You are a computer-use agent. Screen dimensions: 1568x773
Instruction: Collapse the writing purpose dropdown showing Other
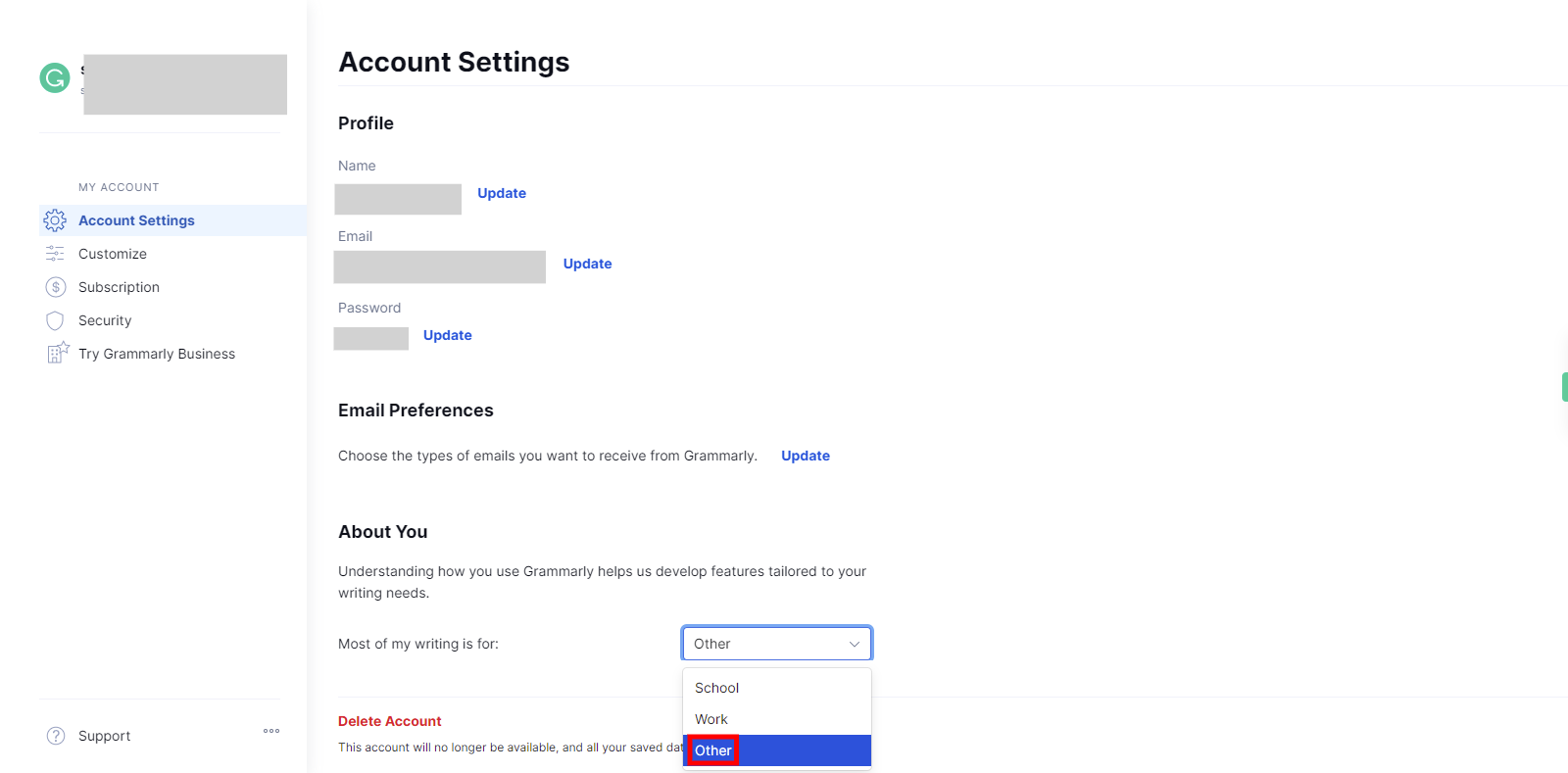(x=777, y=644)
